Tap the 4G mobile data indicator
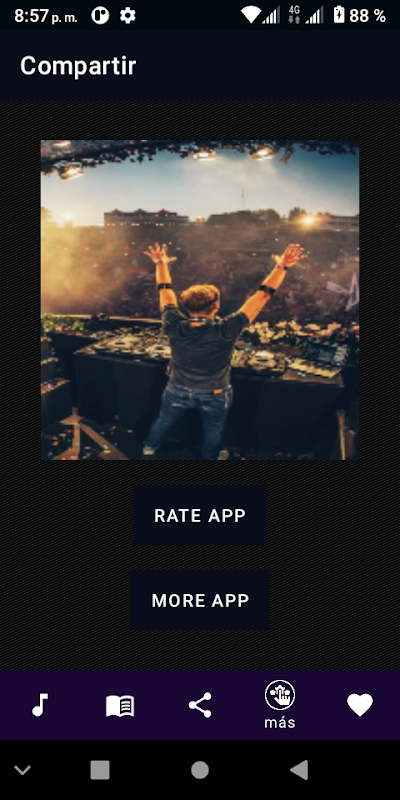400x800 pixels. click(294, 15)
